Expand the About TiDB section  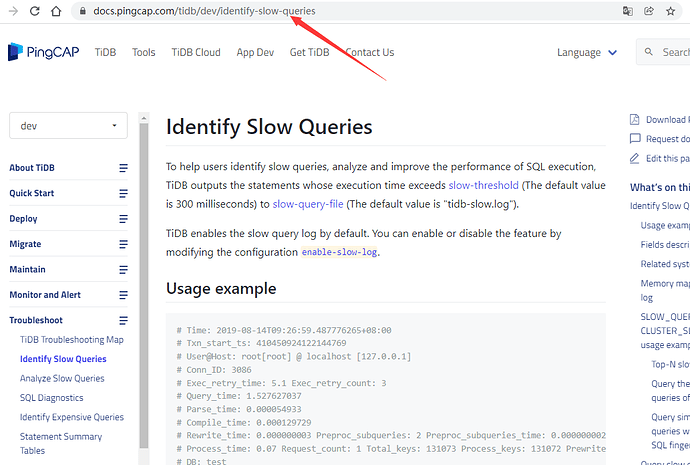click(x=123, y=168)
